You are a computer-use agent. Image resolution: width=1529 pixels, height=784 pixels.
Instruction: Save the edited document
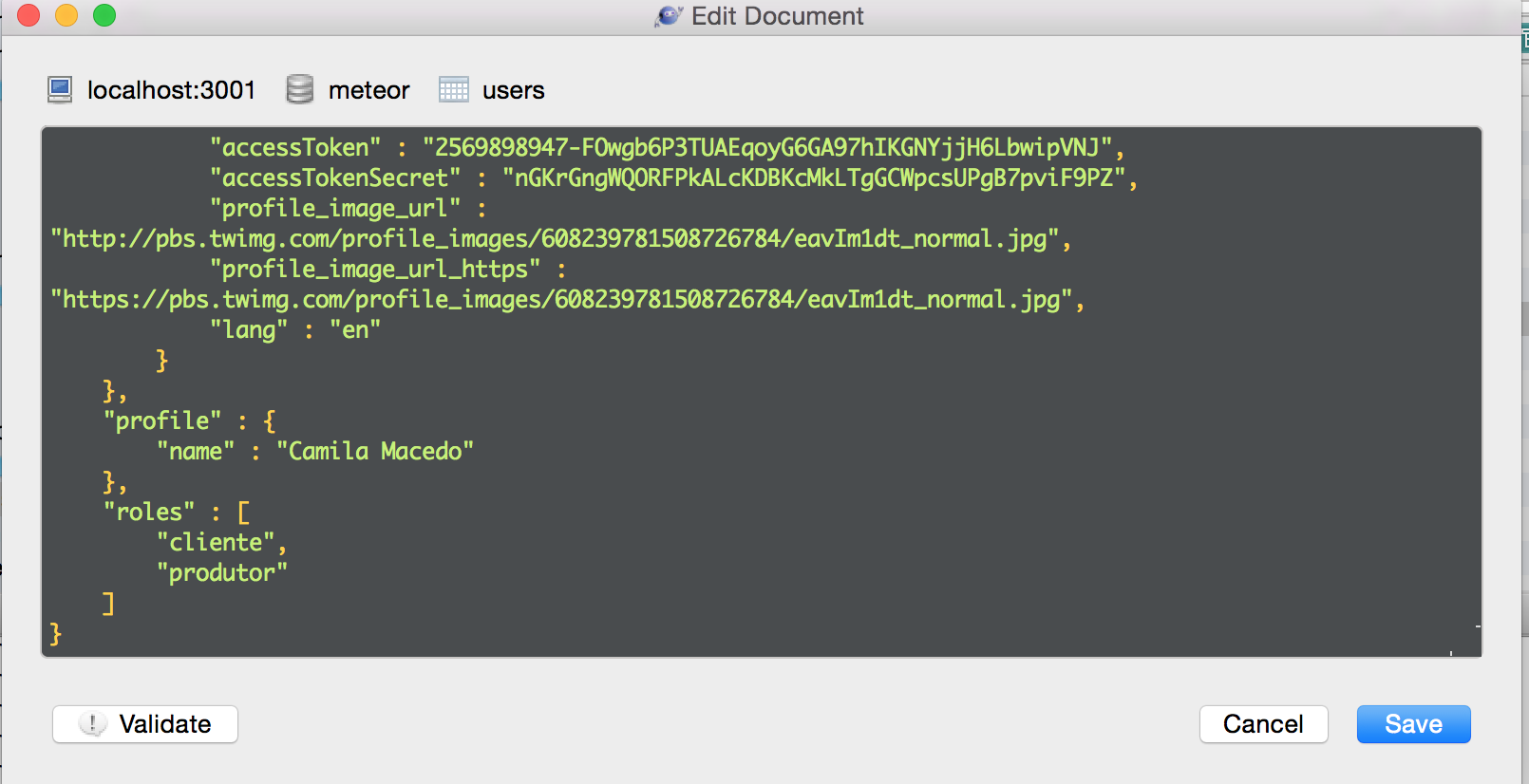click(1412, 724)
